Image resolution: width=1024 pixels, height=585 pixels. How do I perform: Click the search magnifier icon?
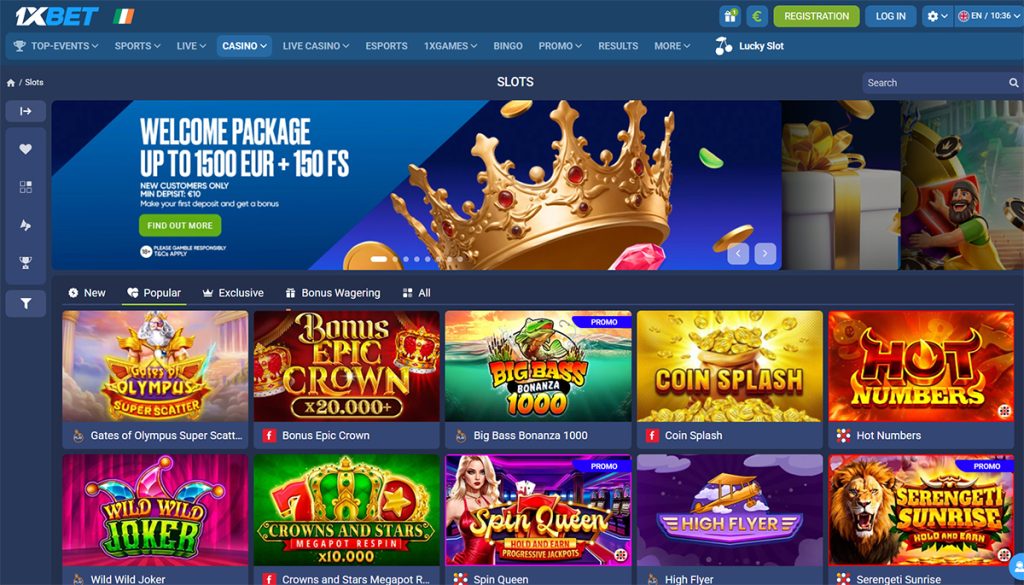click(x=1014, y=83)
